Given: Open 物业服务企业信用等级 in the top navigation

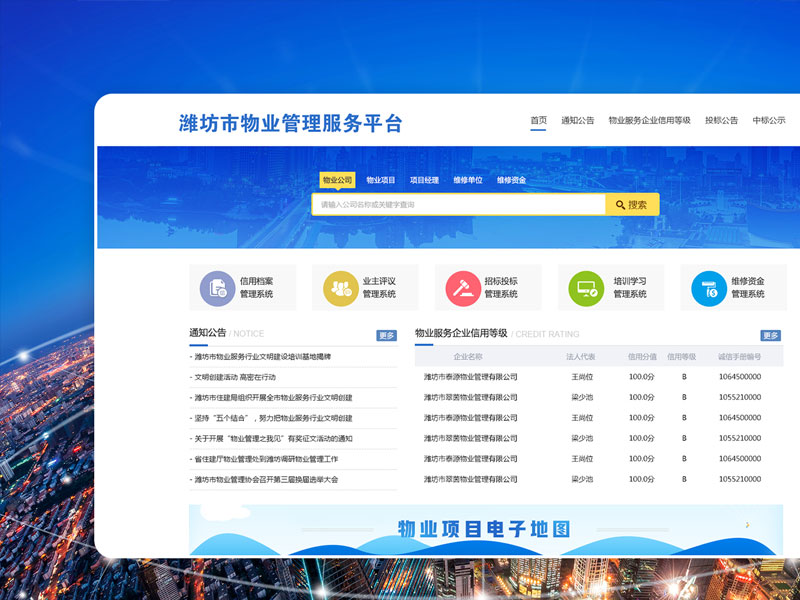Looking at the screenshot, I should (x=649, y=120).
